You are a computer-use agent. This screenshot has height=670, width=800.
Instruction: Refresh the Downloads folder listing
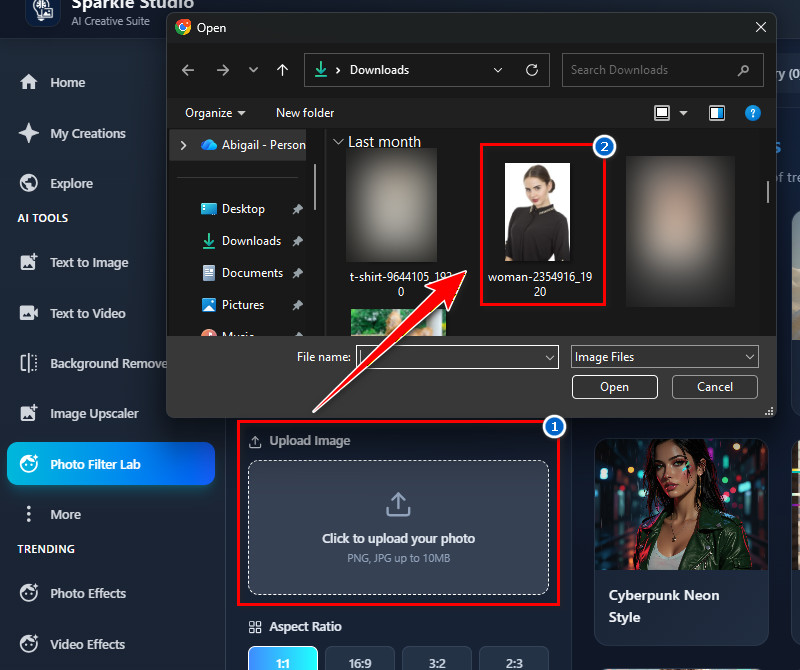pyautogui.click(x=532, y=70)
